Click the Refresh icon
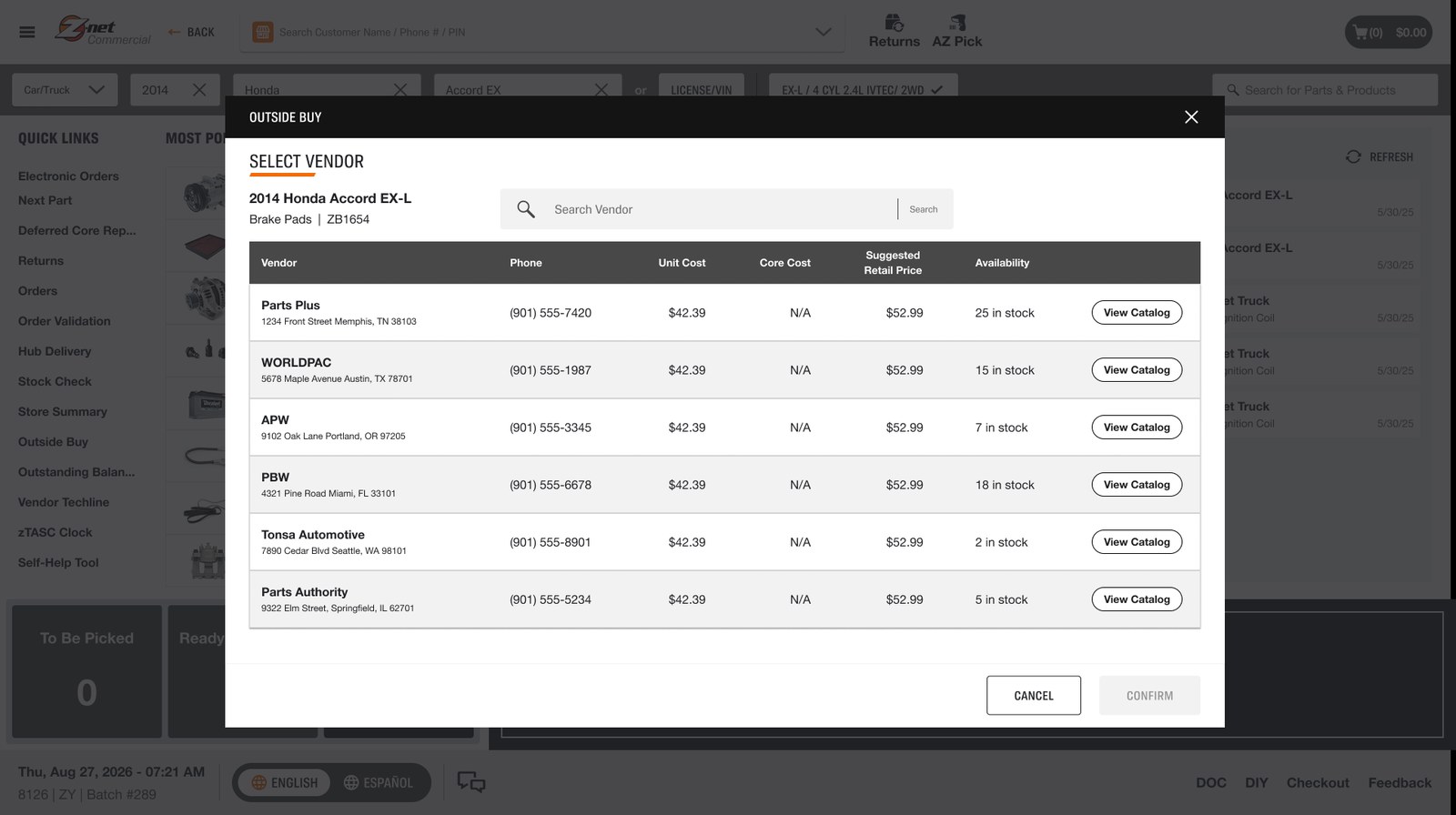 [x=1353, y=156]
